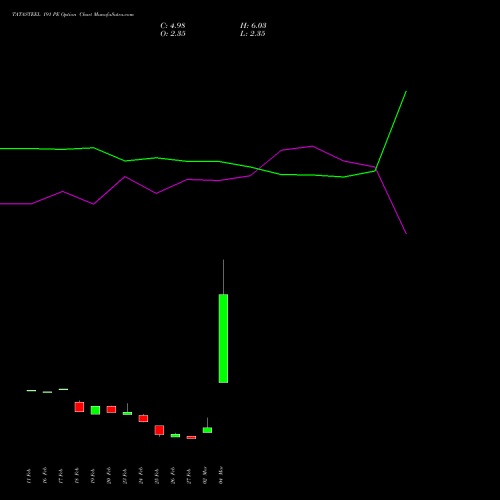The width and height of the screenshot is (500, 500).
Task: Select the red candlestick for 25 Feb
Action: point(159,430)
